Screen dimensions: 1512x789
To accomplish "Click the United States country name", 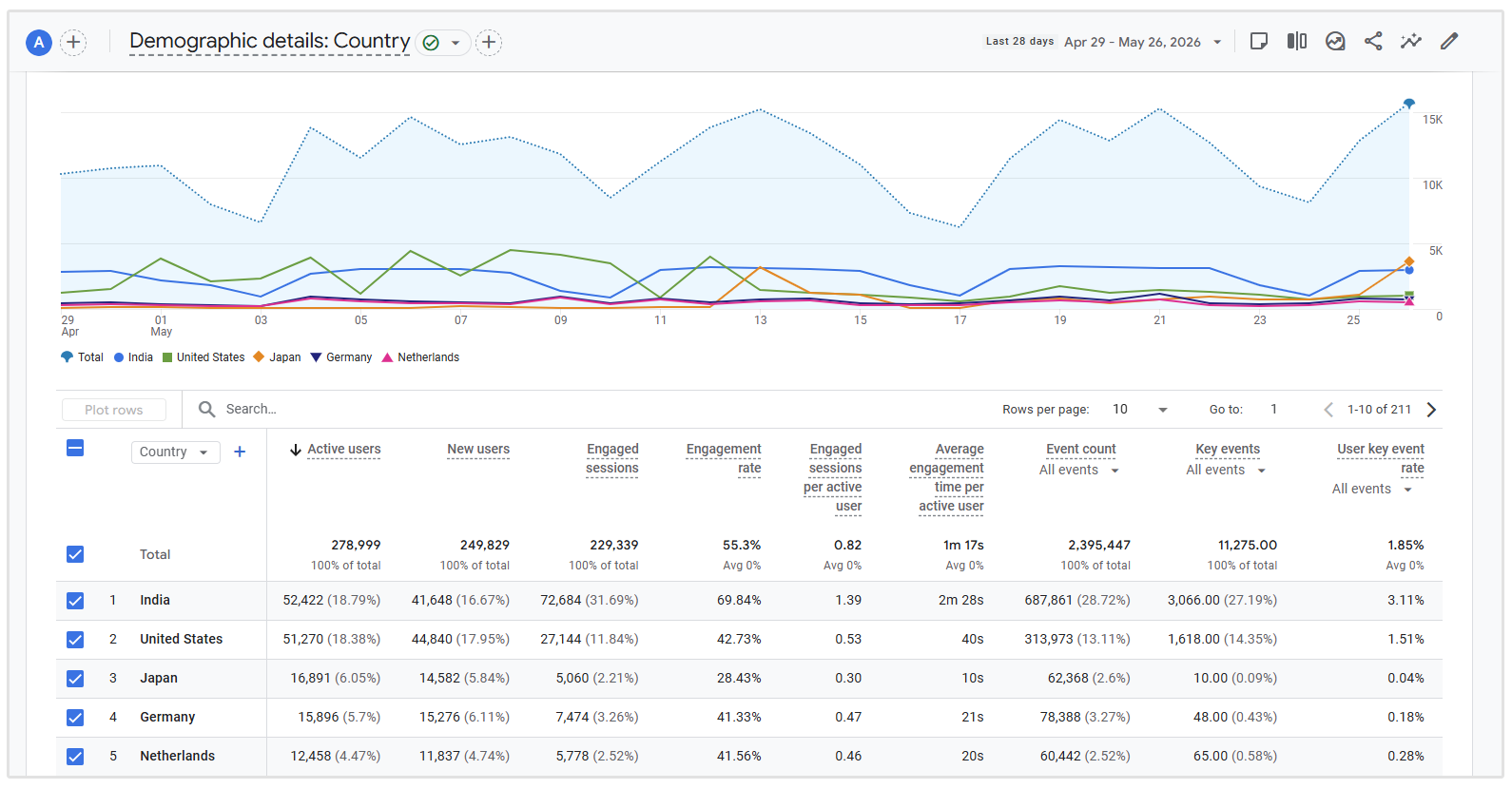I will coord(182,640).
